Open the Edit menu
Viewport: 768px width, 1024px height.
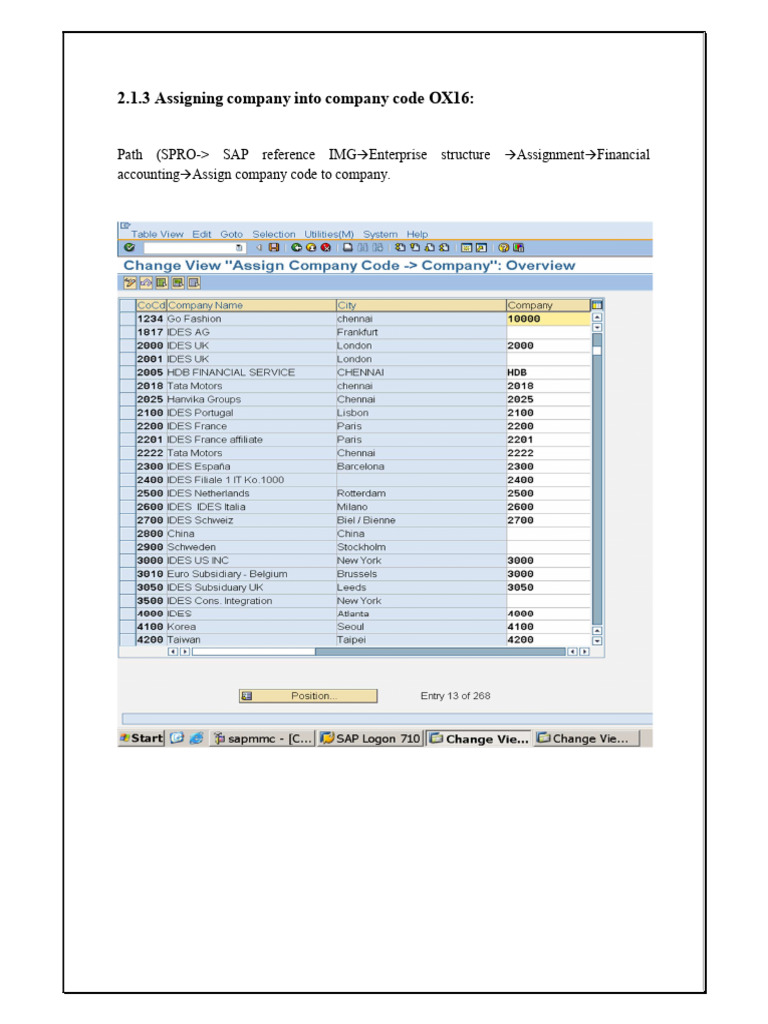tap(201, 234)
